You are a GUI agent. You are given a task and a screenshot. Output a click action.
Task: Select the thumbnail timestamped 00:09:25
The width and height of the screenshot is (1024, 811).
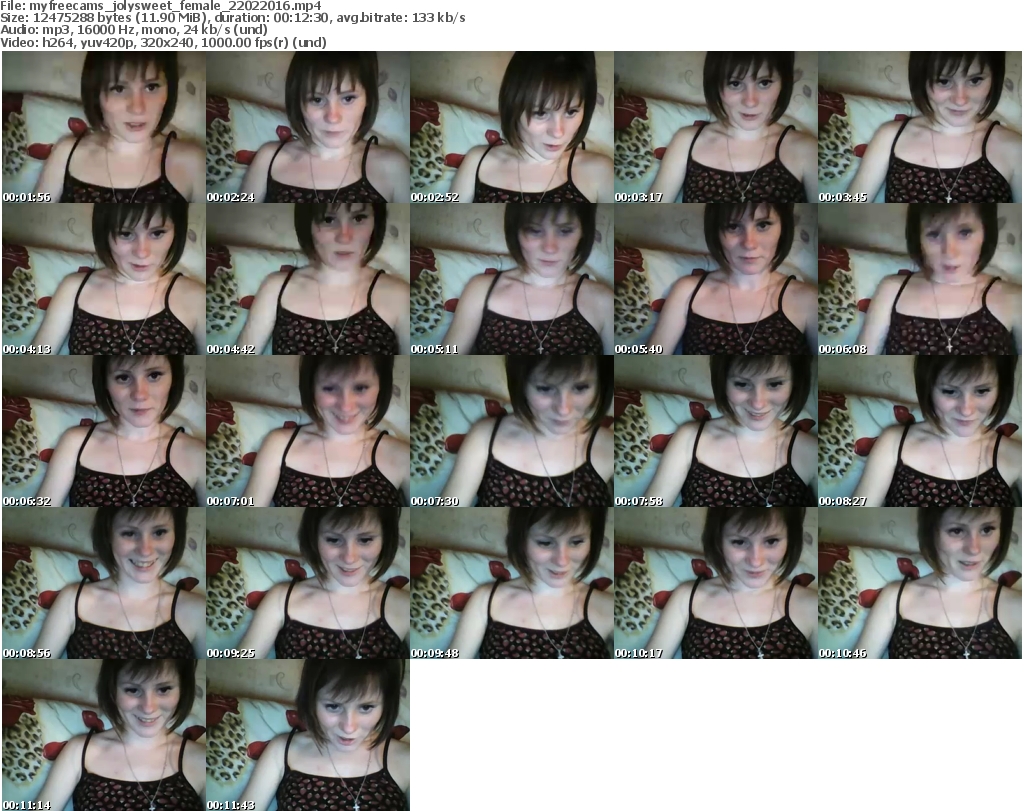point(308,583)
